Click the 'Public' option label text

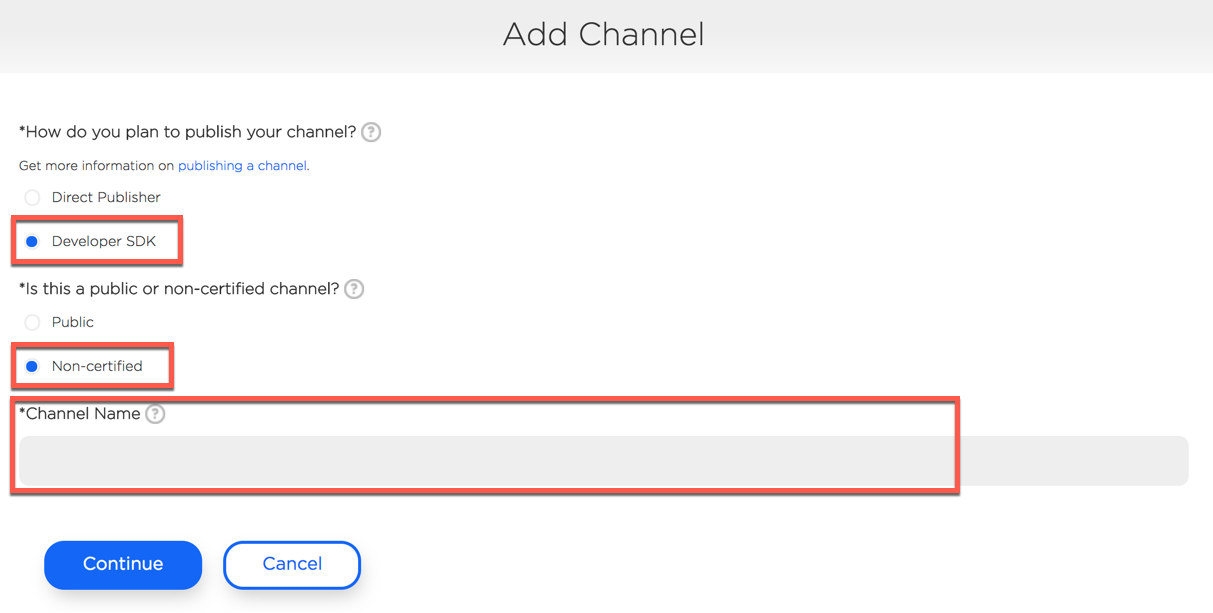(x=73, y=322)
